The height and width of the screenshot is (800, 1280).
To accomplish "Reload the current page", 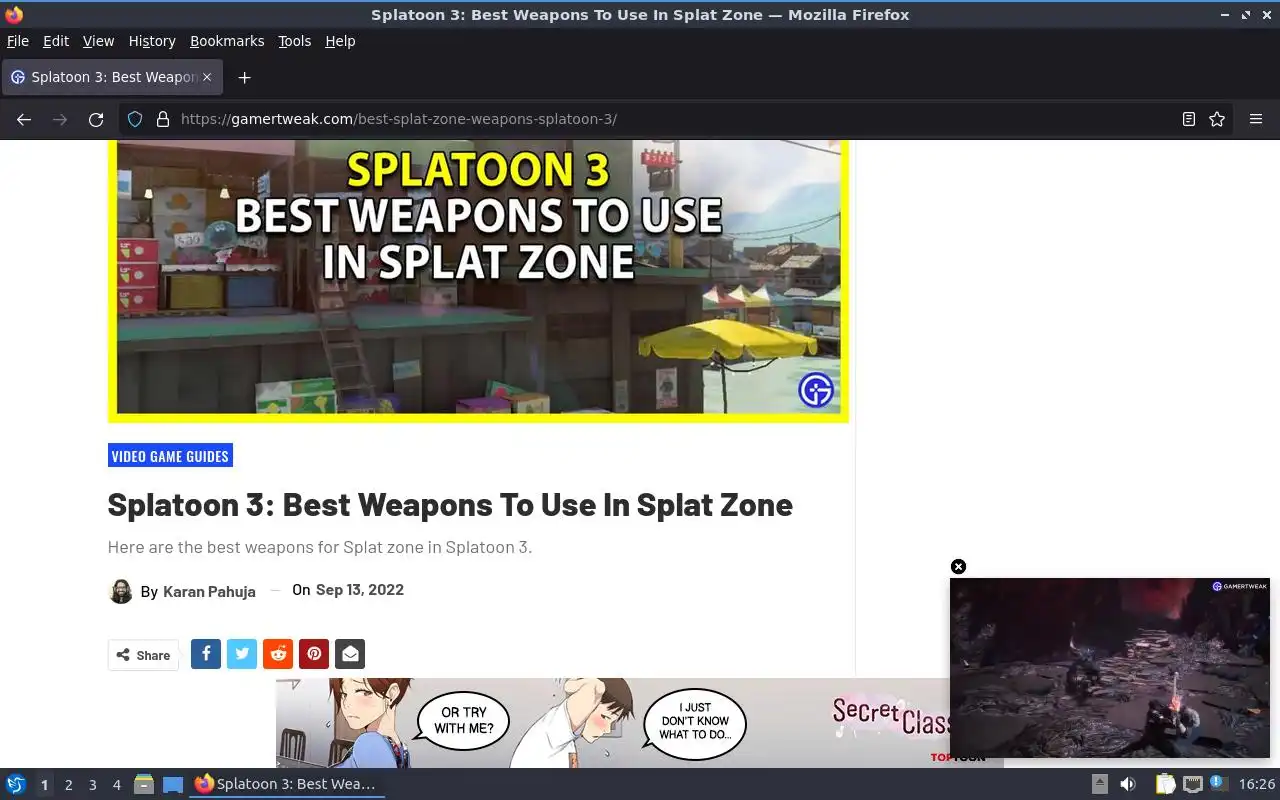I will pyautogui.click(x=96, y=119).
